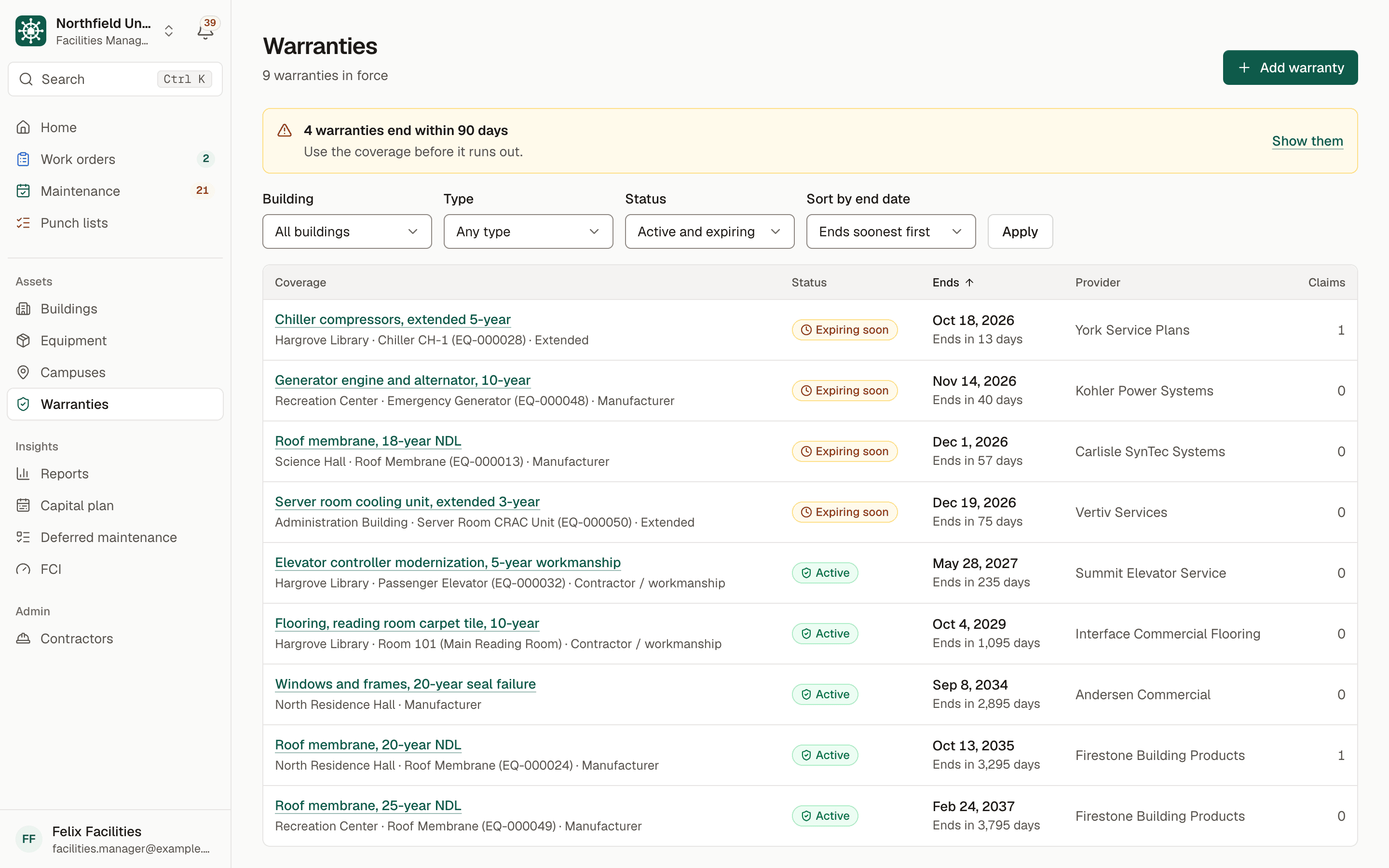Image resolution: width=1389 pixels, height=868 pixels.
Task: Open Roof membrane, 18-year NDL warranty
Action: 368,441
